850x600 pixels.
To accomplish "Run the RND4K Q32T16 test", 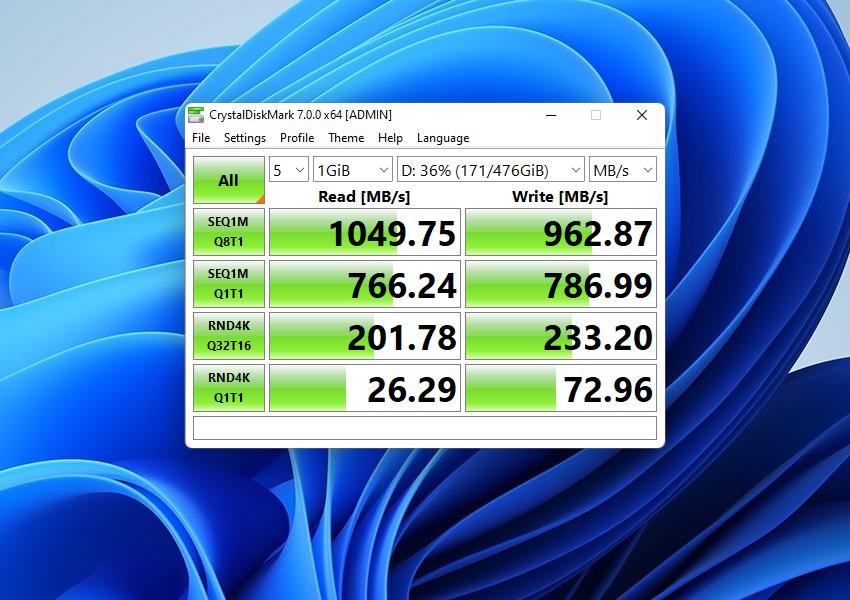I will pyautogui.click(x=229, y=336).
